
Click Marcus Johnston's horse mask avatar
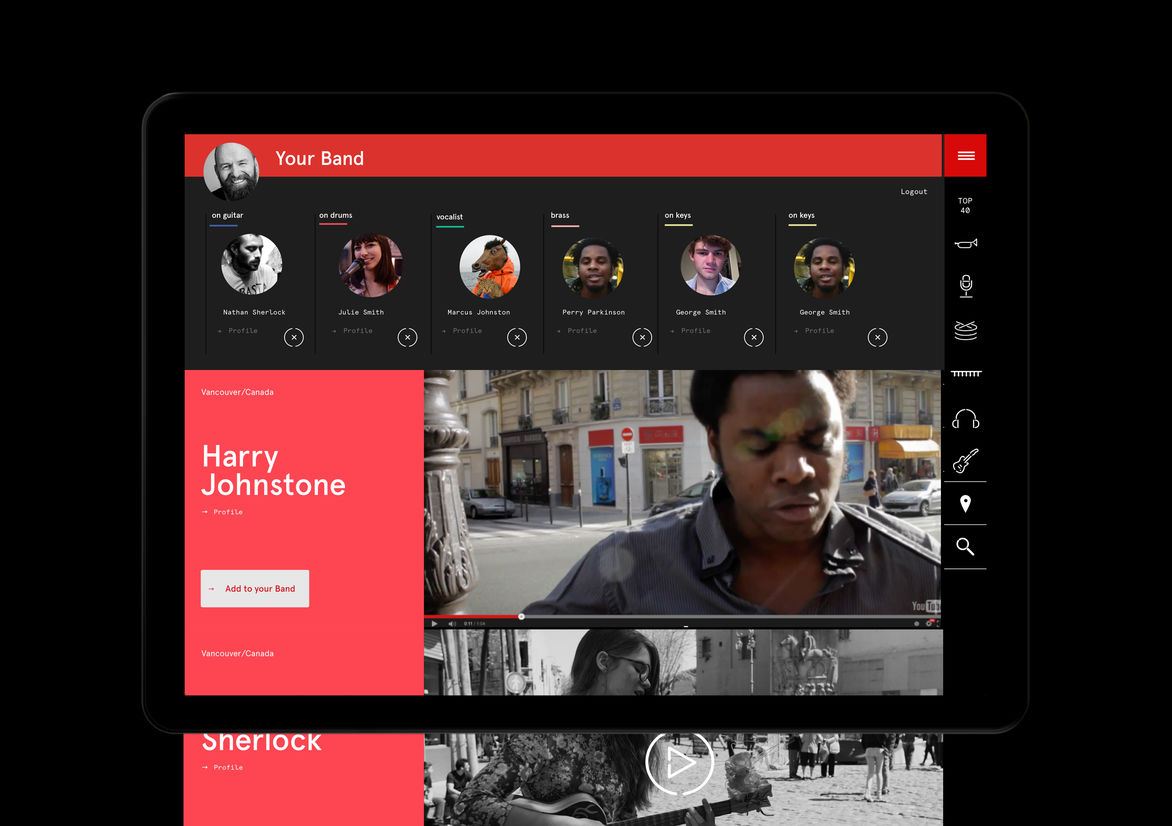[x=489, y=266]
